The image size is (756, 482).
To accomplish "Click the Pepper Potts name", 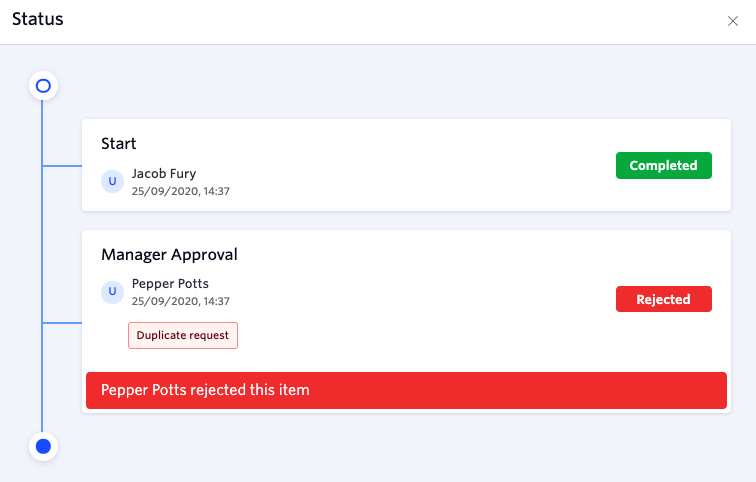I will coord(170,283).
